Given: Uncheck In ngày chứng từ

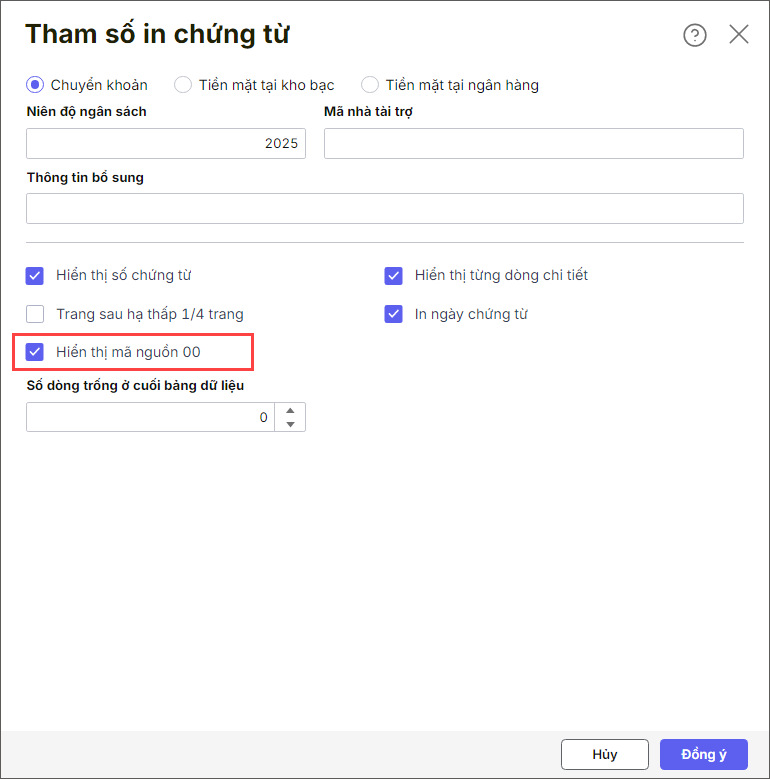Looking at the screenshot, I should [x=394, y=314].
